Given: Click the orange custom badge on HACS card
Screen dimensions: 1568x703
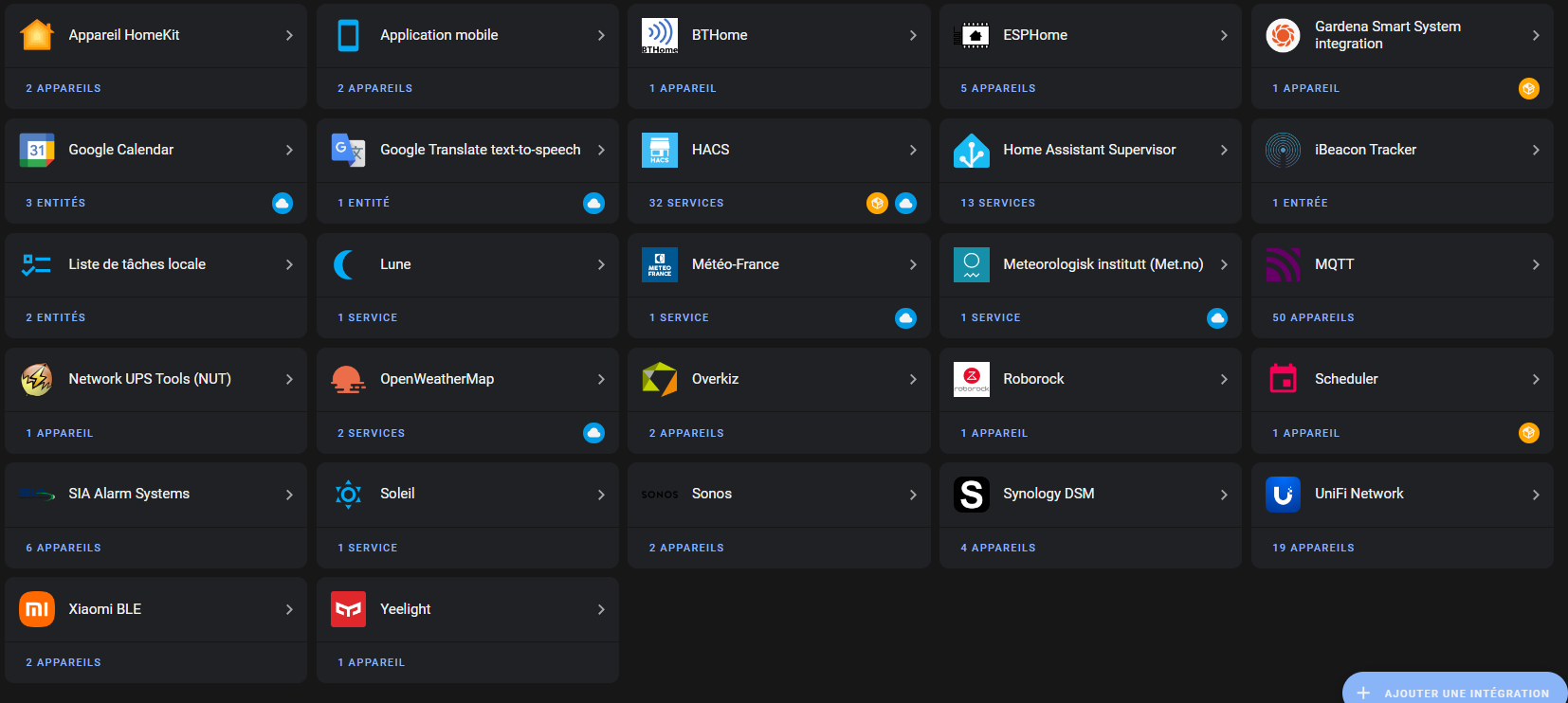Looking at the screenshot, I should point(878,203).
